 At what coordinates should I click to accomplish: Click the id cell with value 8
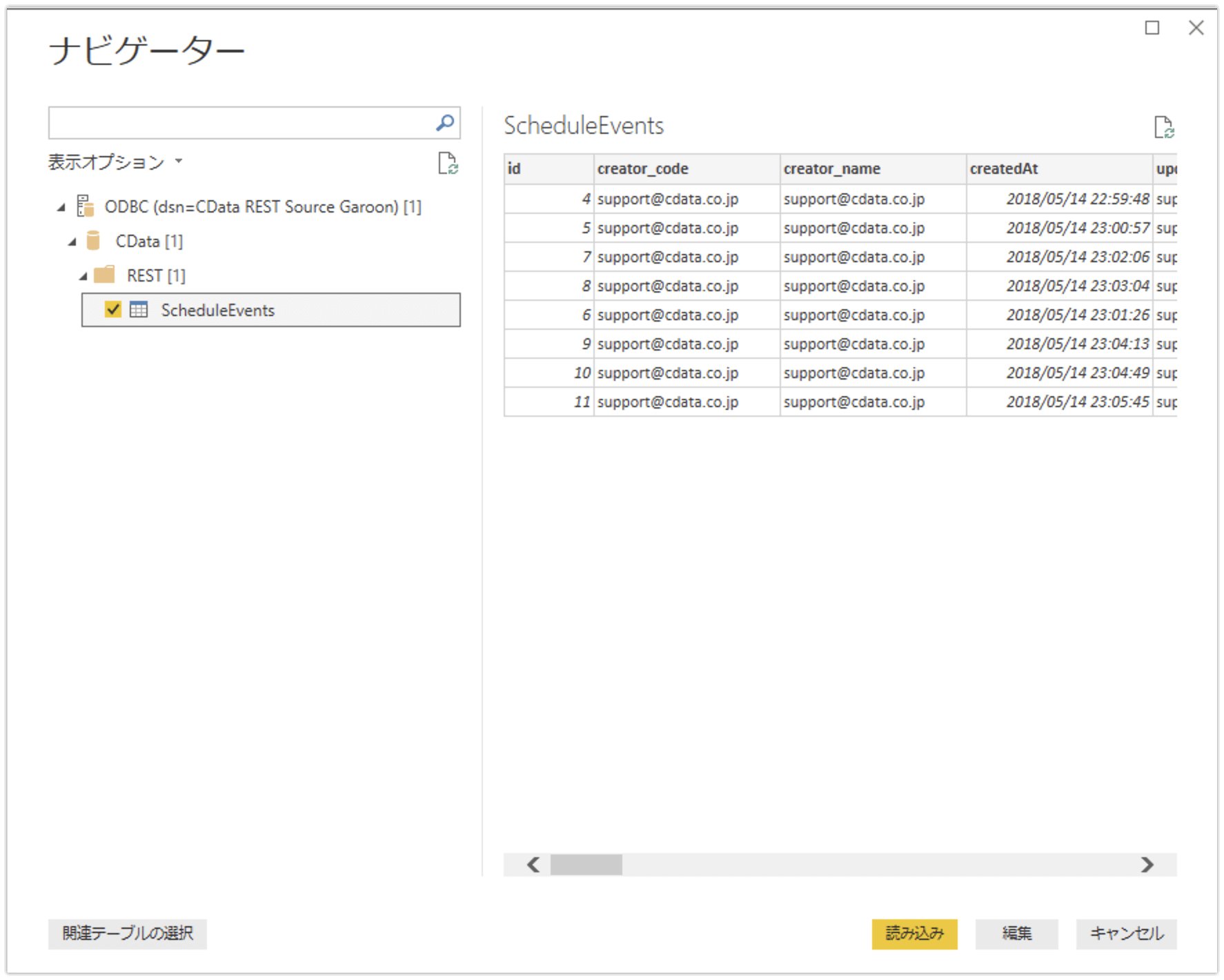click(549, 286)
